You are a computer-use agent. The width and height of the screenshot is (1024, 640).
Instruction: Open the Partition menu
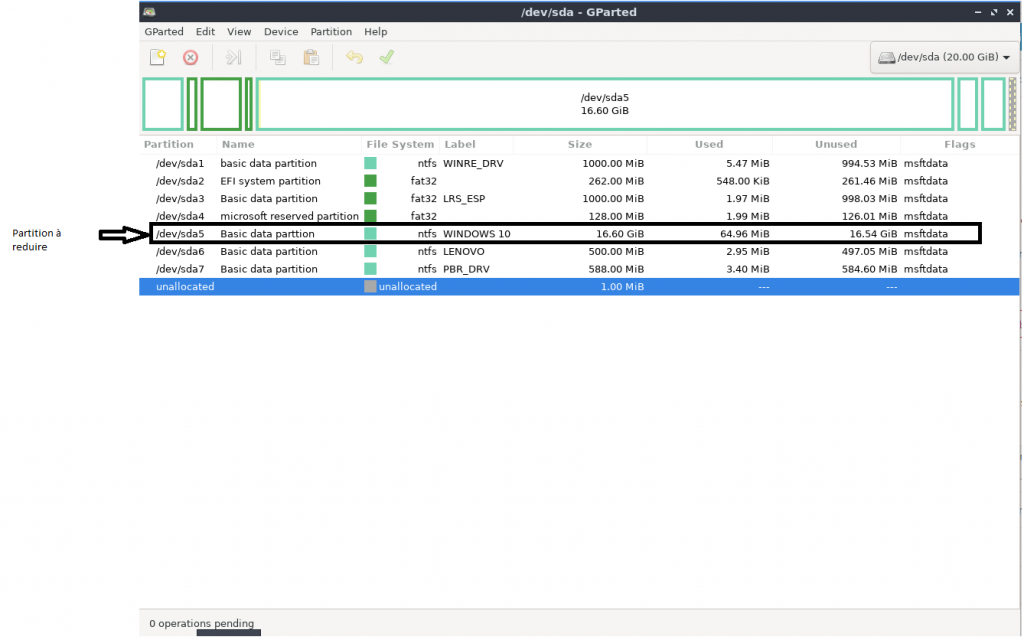click(x=331, y=31)
